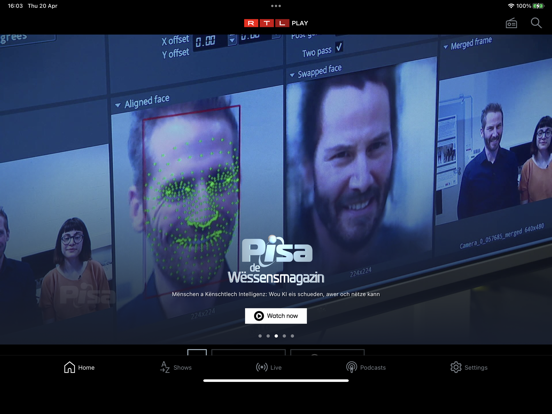Select fourth carousel page dot
This screenshot has height=414, width=552.
(284, 336)
